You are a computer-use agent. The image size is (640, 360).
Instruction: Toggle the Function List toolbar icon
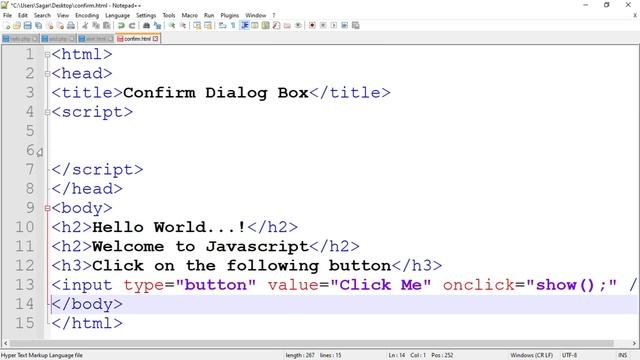[x=276, y=25]
